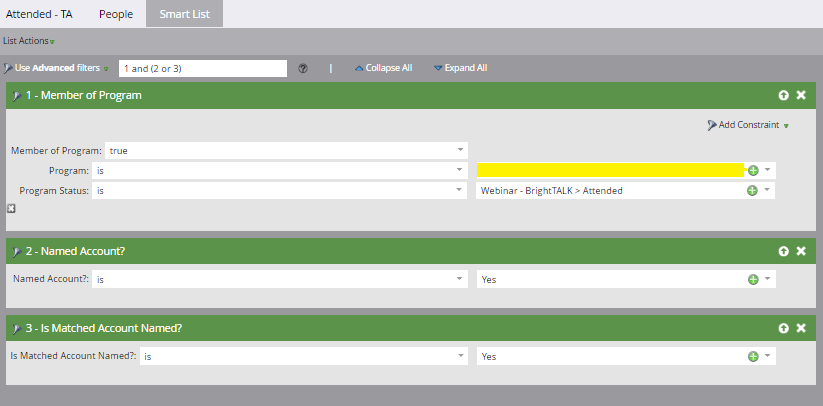Open the Add Constraint menu

pyautogui.click(x=747, y=126)
